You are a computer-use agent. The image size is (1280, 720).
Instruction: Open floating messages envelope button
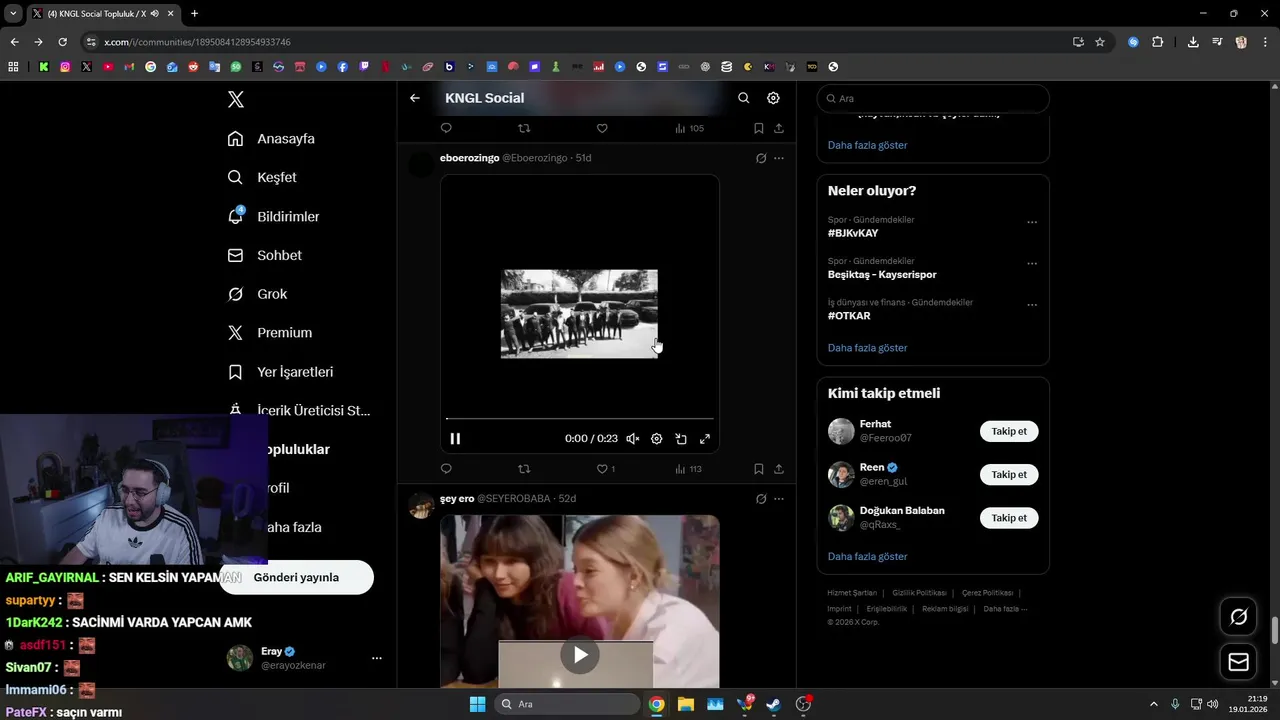coord(1239,662)
